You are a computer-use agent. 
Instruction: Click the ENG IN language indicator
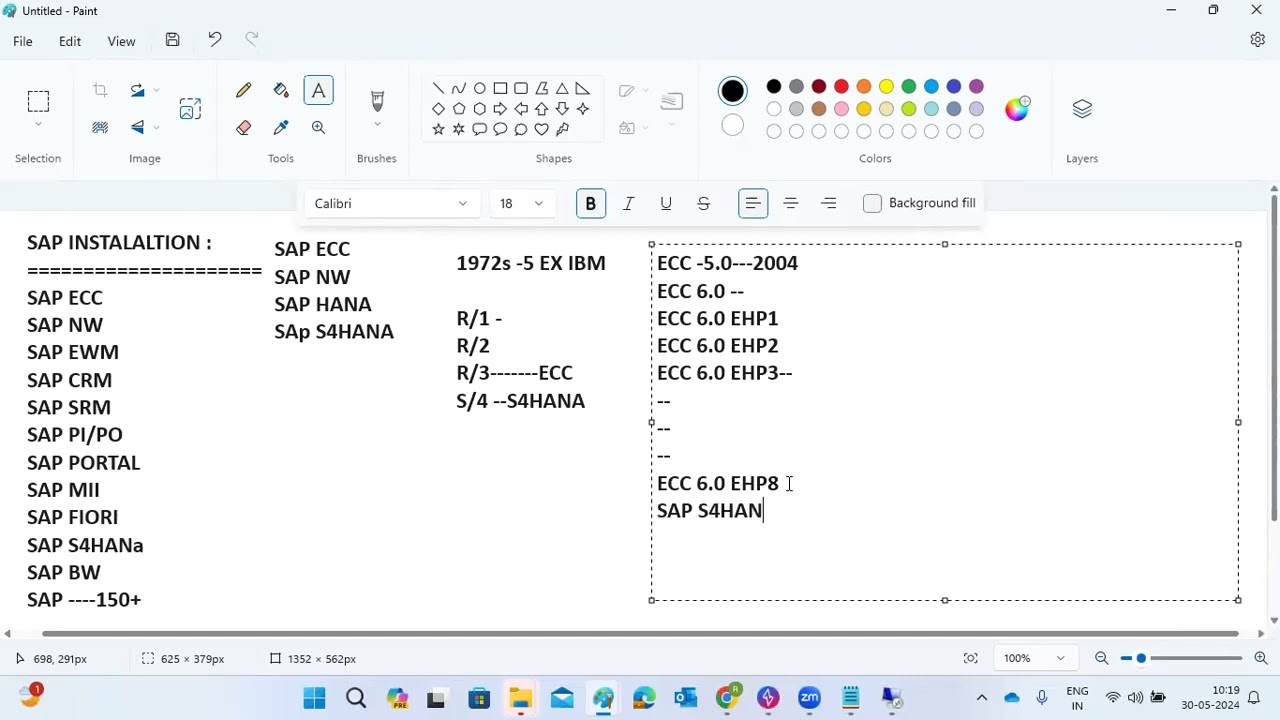tap(1077, 698)
